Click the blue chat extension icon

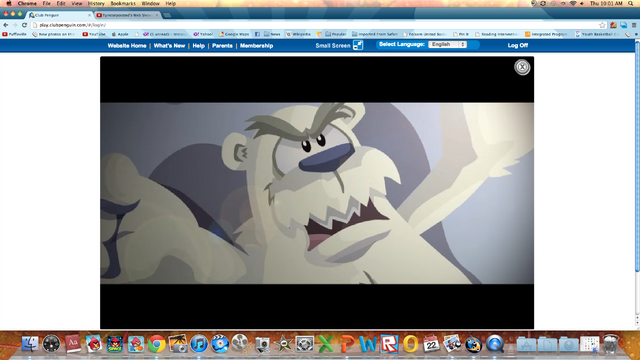click(x=624, y=25)
